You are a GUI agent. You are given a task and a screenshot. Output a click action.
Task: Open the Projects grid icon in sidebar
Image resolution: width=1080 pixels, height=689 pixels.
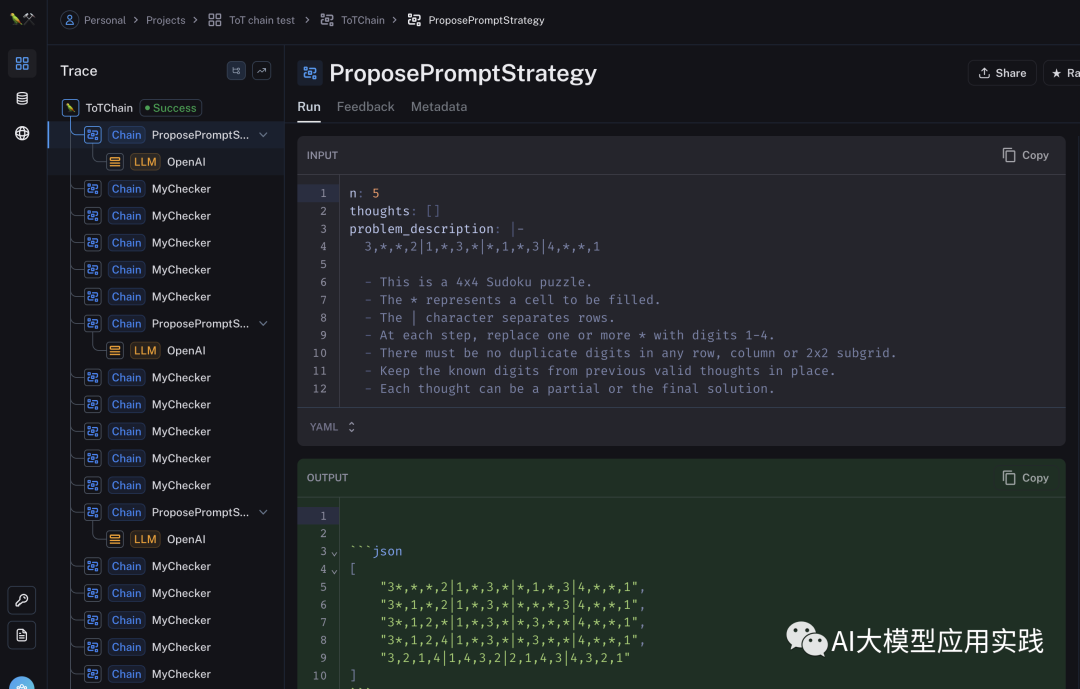pyautogui.click(x=22, y=63)
